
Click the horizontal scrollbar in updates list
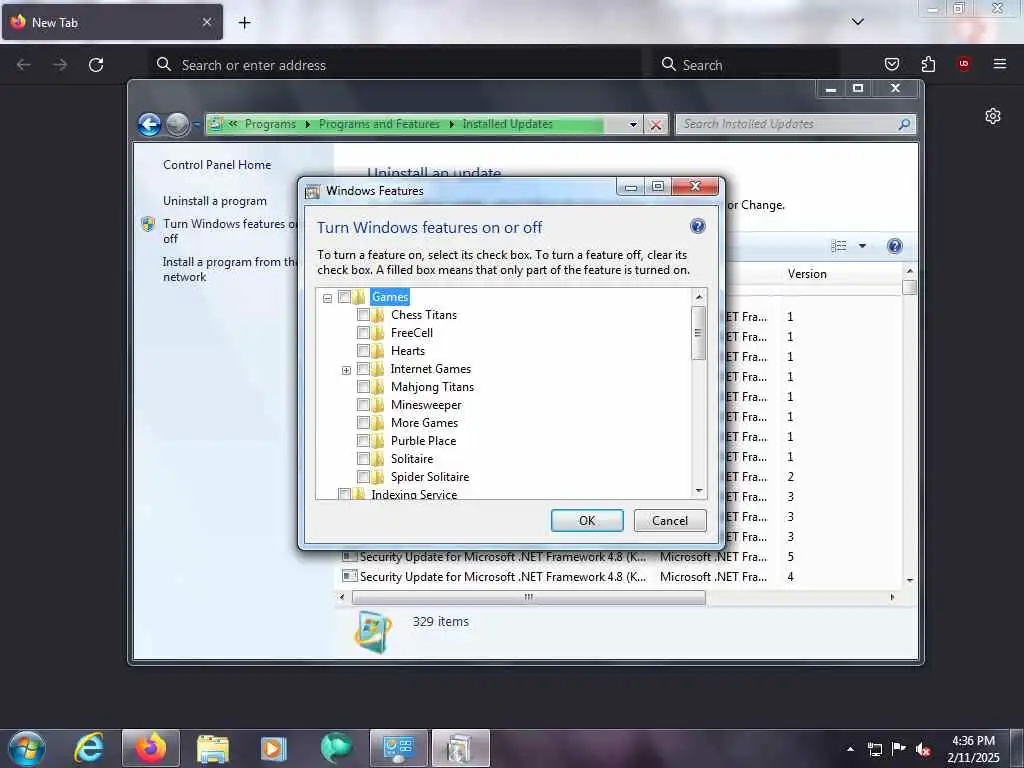(528, 597)
